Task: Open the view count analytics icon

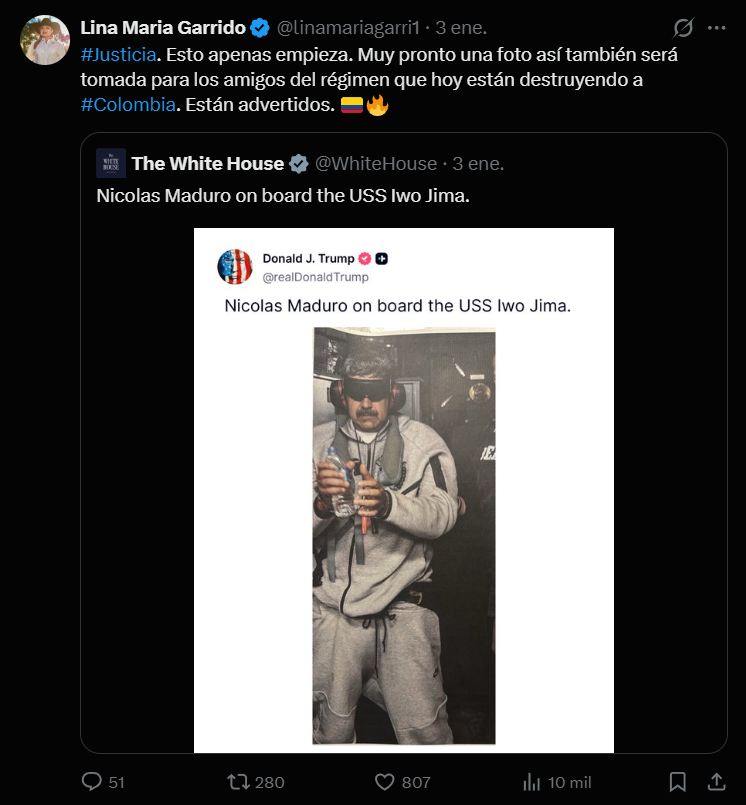Action: [x=533, y=781]
